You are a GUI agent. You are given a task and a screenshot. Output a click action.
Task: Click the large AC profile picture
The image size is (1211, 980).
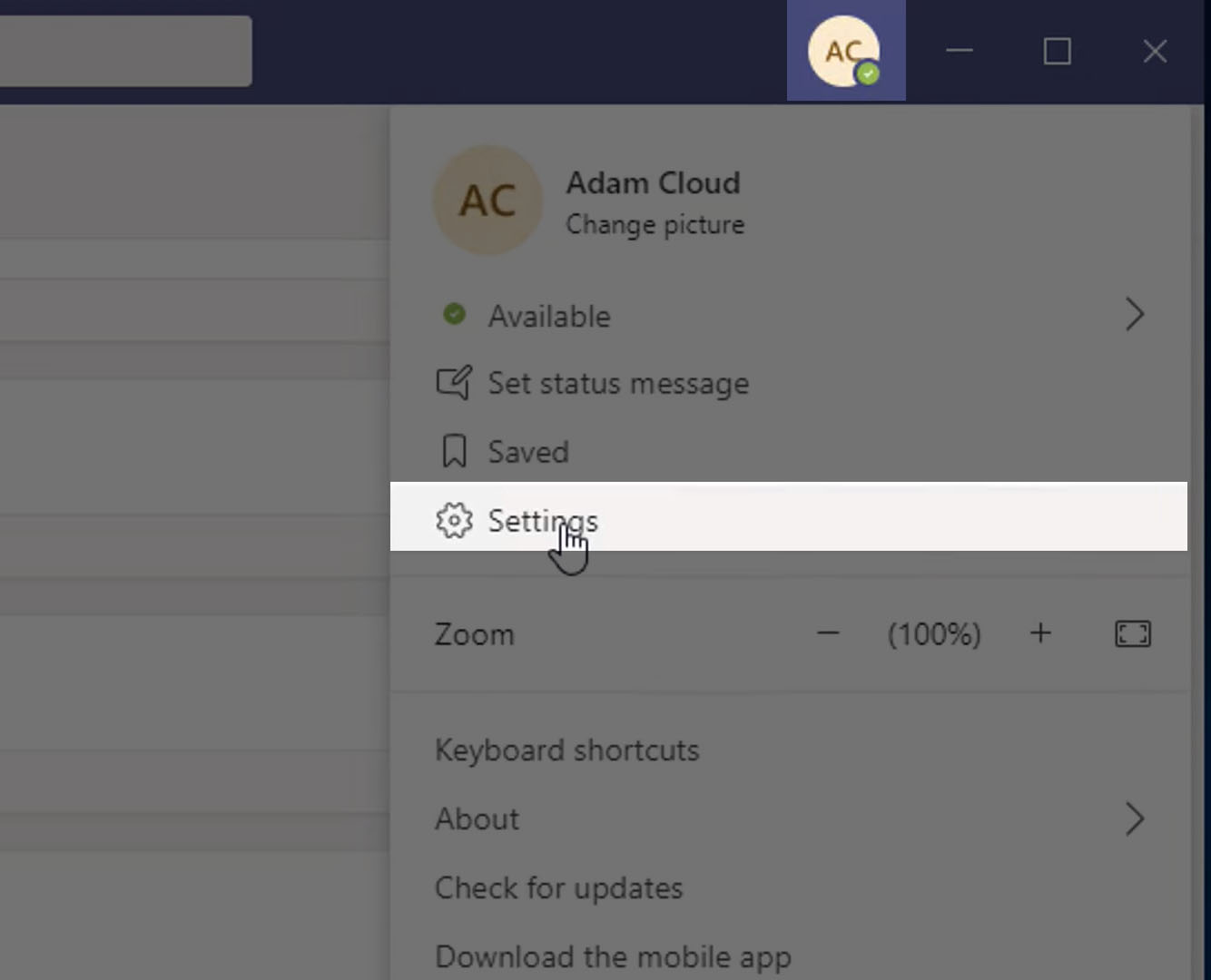pos(487,201)
